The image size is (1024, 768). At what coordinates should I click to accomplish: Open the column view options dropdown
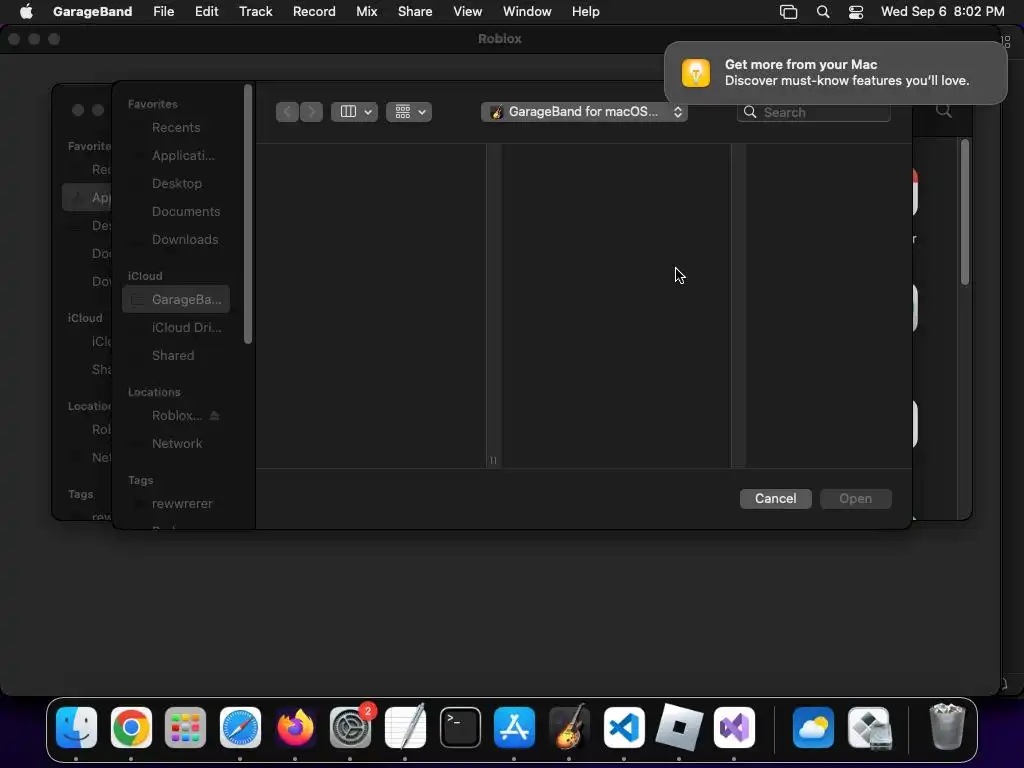[354, 112]
